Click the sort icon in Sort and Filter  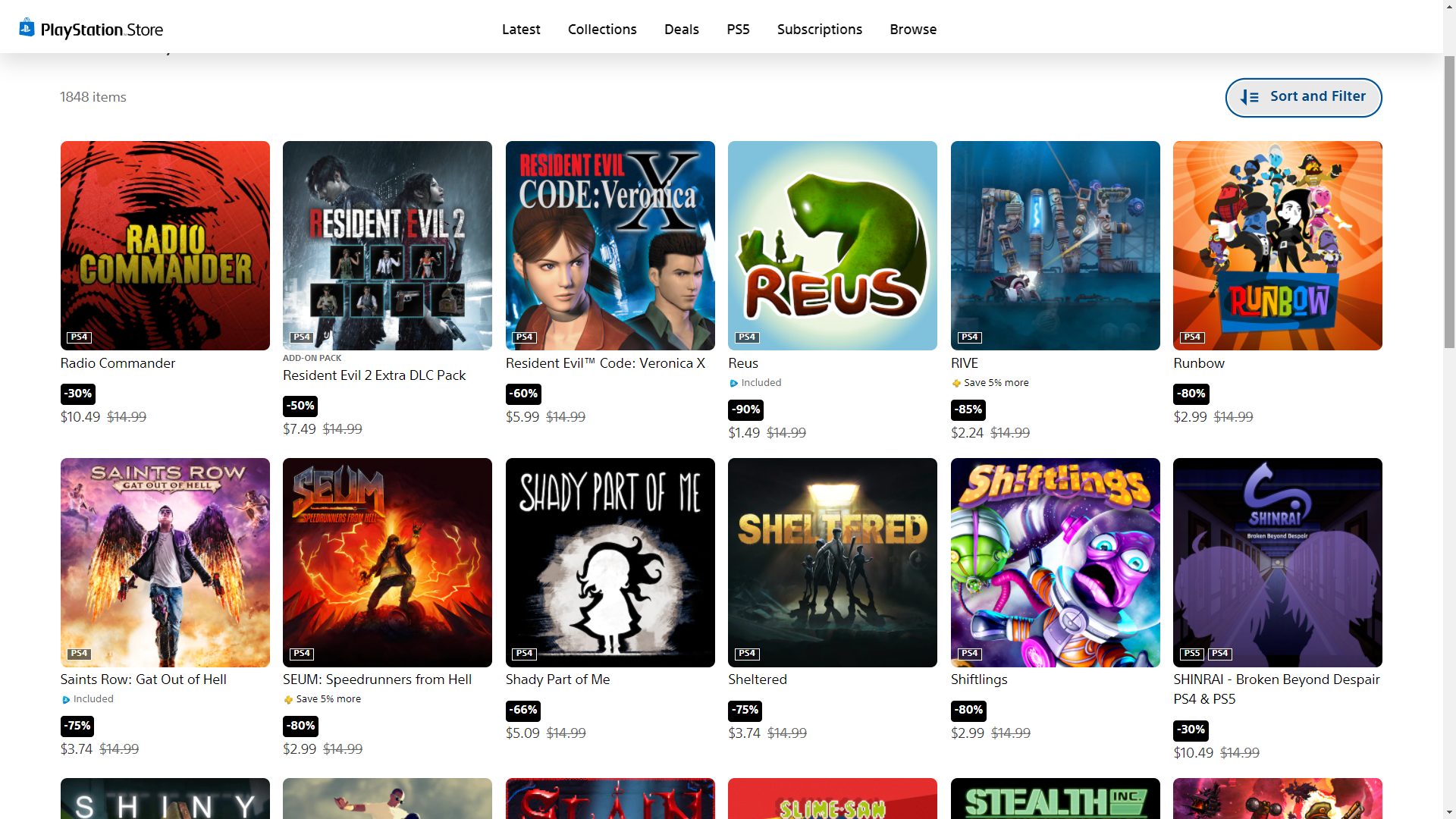tap(1249, 97)
